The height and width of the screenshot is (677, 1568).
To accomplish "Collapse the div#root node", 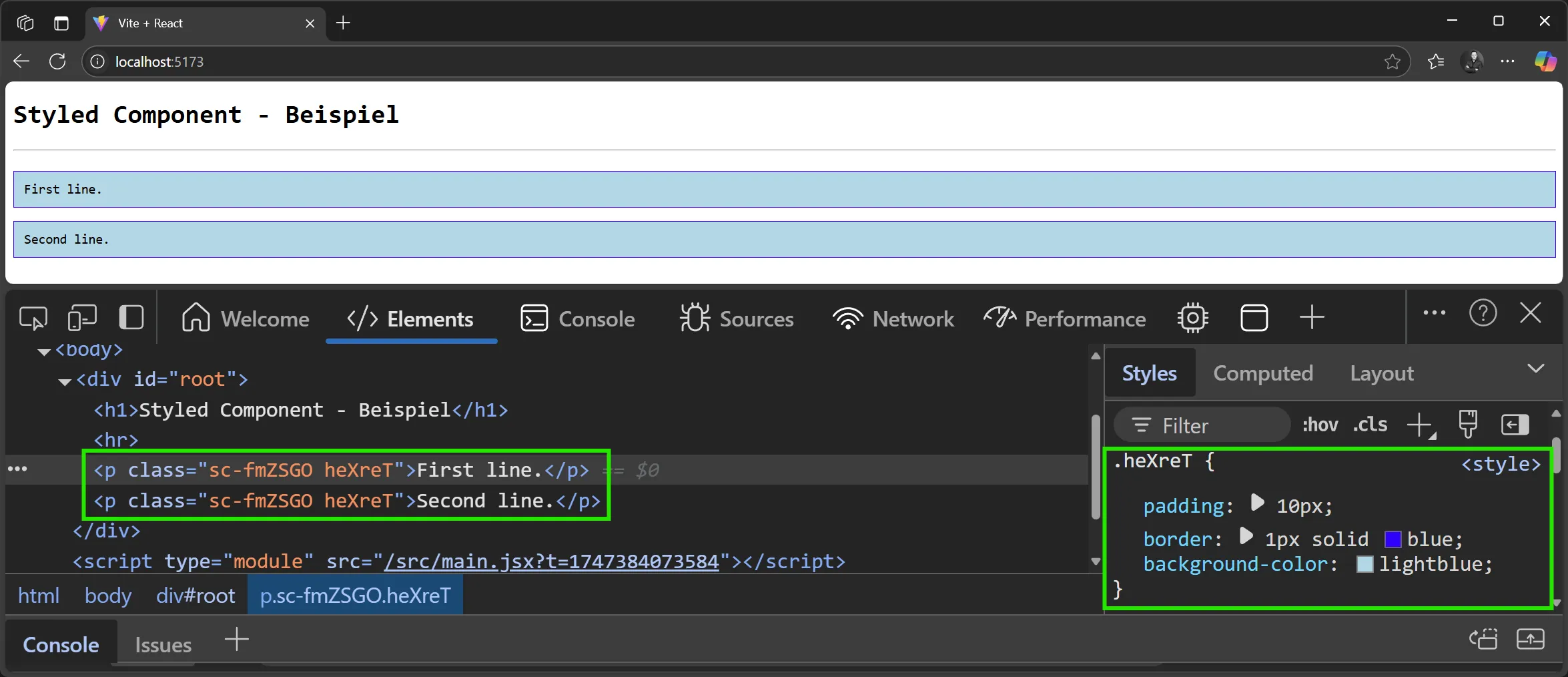I will click(65, 381).
